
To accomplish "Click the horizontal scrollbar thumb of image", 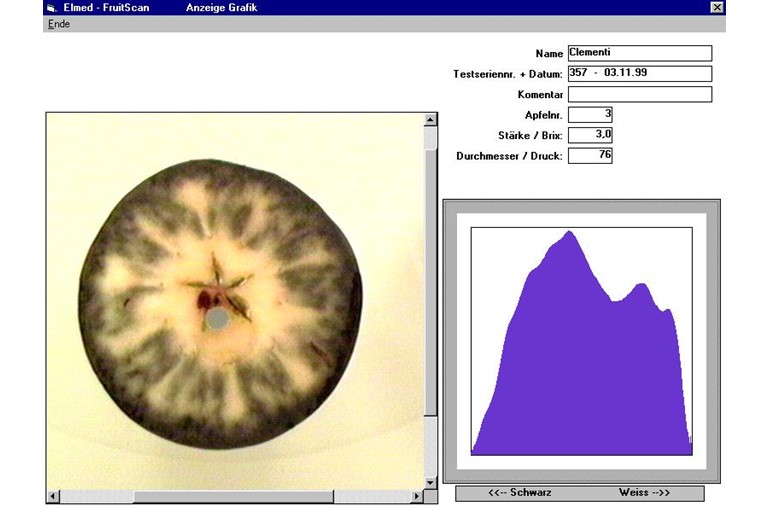I will pyautogui.click(x=233, y=496).
